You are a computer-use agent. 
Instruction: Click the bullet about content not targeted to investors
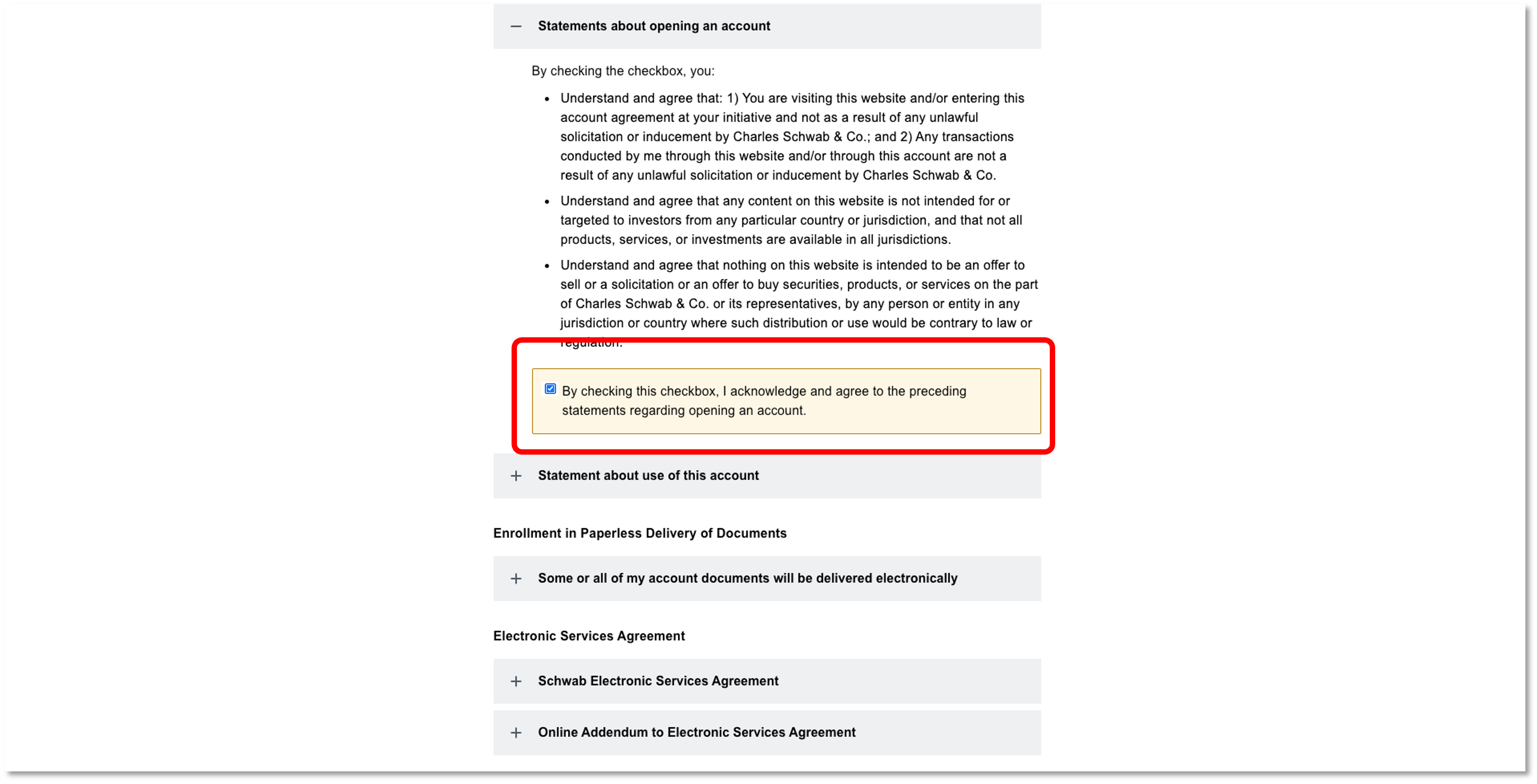click(x=790, y=220)
